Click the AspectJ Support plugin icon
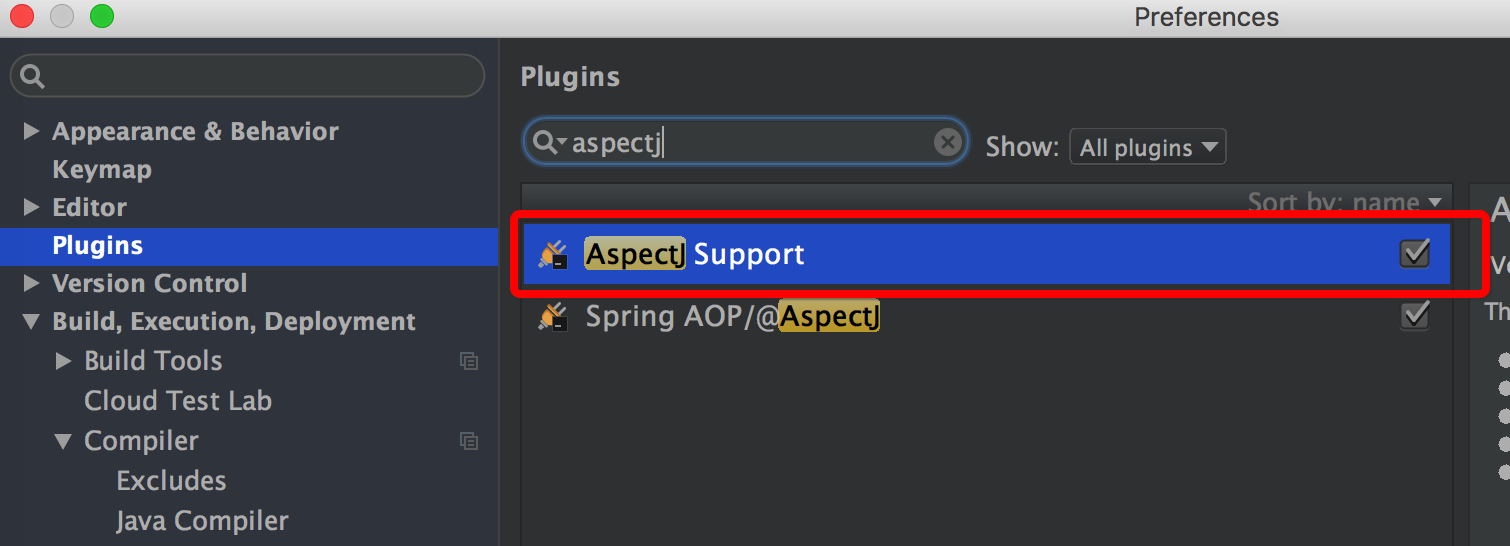Image resolution: width=1510 pixels, height=546 pixels. click(553, 255)
